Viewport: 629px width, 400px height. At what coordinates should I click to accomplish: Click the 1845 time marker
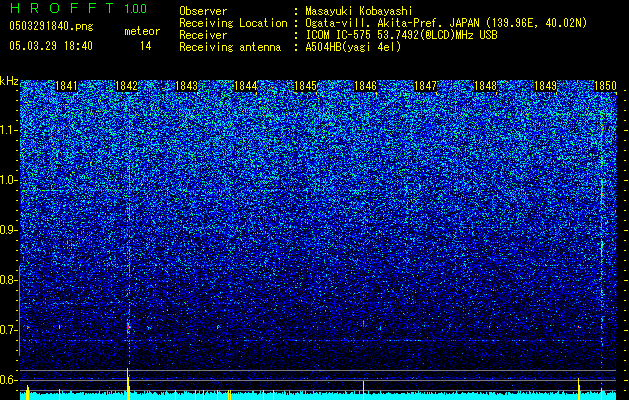click(306, 86)
